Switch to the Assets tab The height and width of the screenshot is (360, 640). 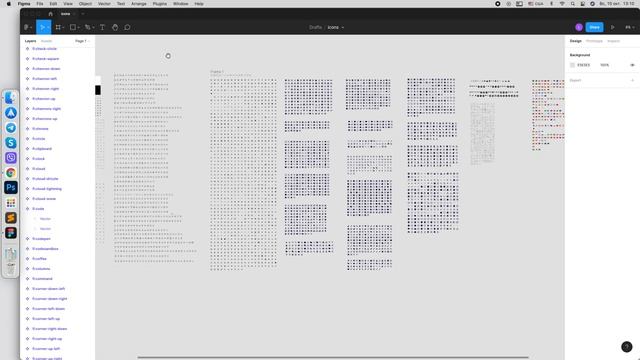point(46,41)
